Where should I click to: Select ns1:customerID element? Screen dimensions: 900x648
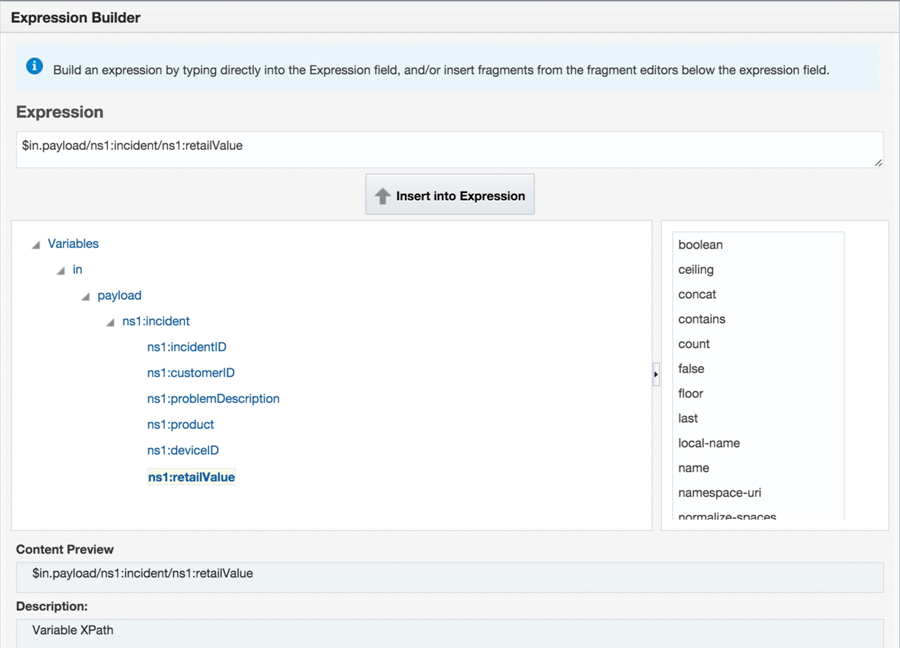click(x=190, y=373)
